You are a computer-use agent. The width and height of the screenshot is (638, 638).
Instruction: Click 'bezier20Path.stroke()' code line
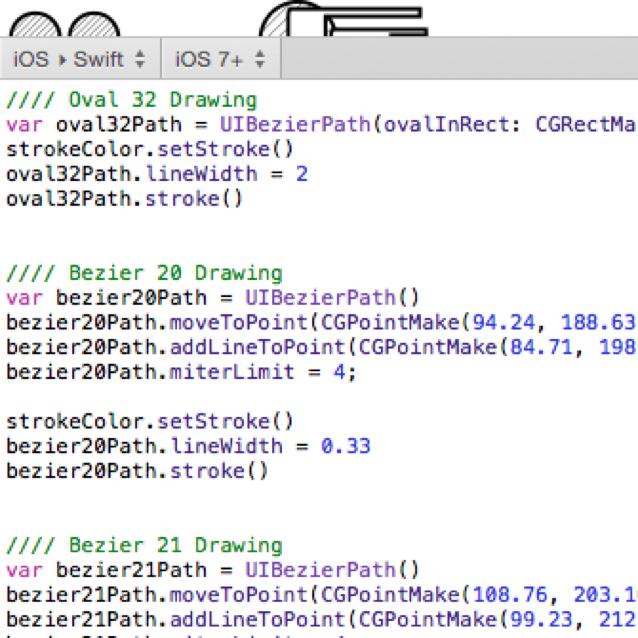click(x=137, y=471)
